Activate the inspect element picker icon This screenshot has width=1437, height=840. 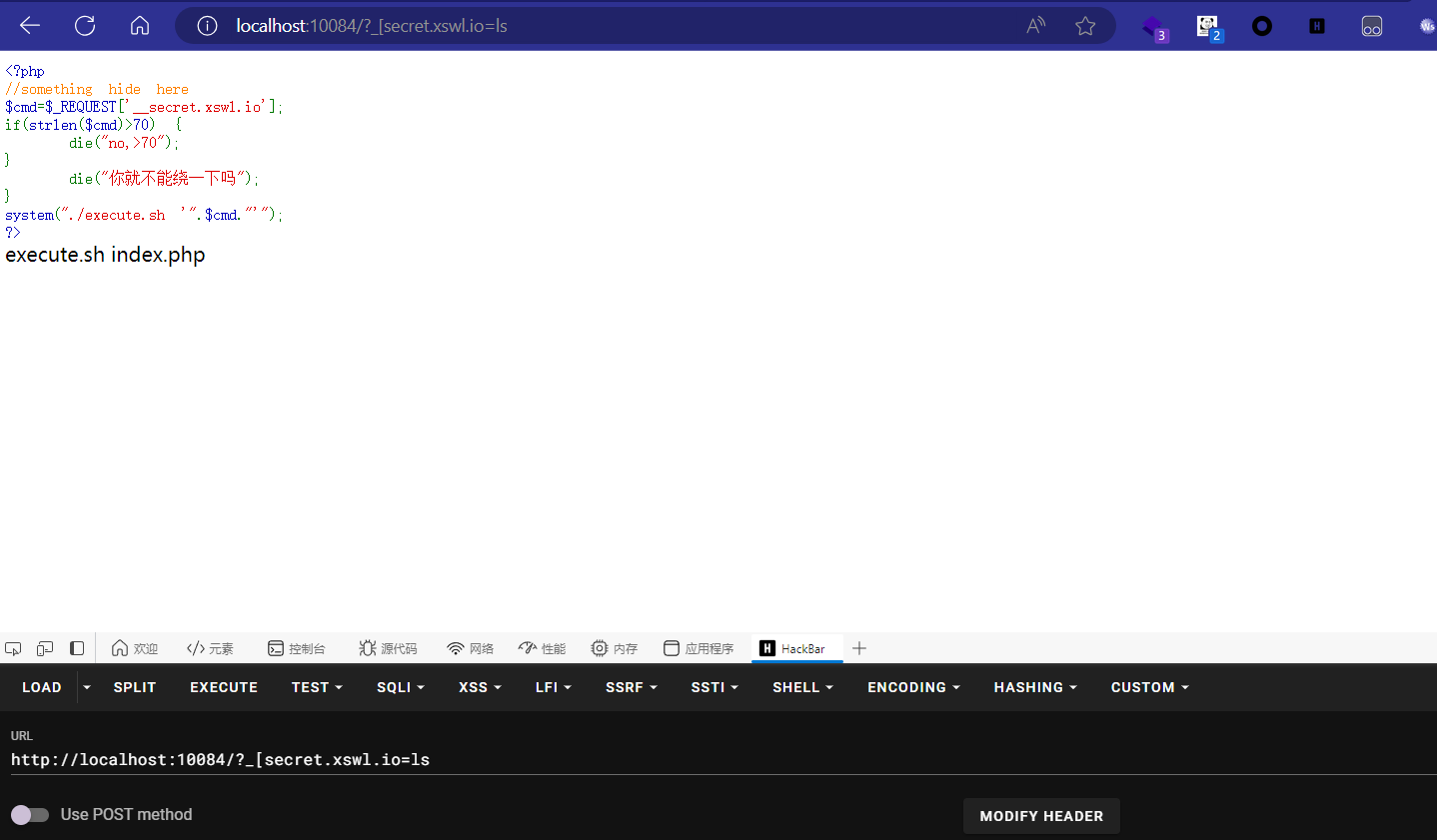13,648
